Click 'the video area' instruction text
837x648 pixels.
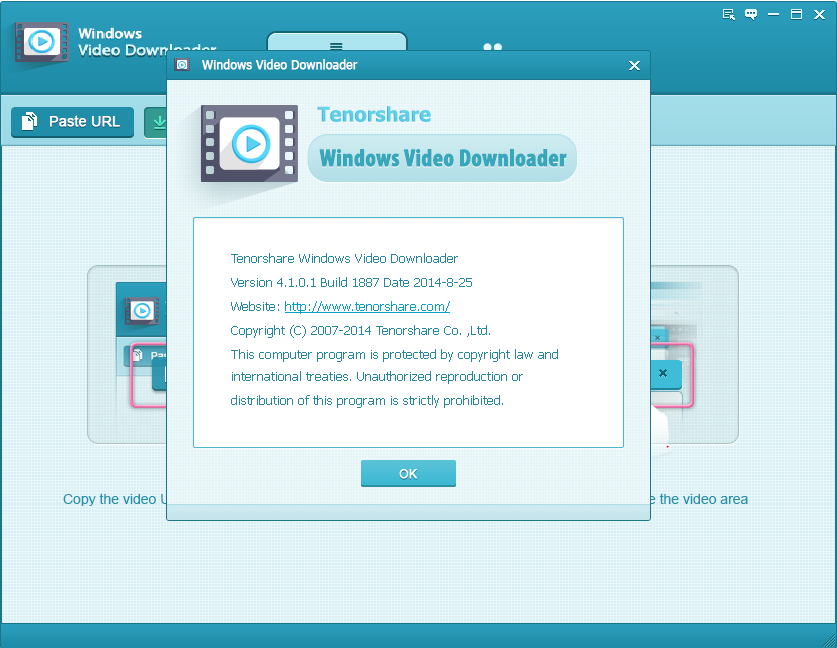699,499
